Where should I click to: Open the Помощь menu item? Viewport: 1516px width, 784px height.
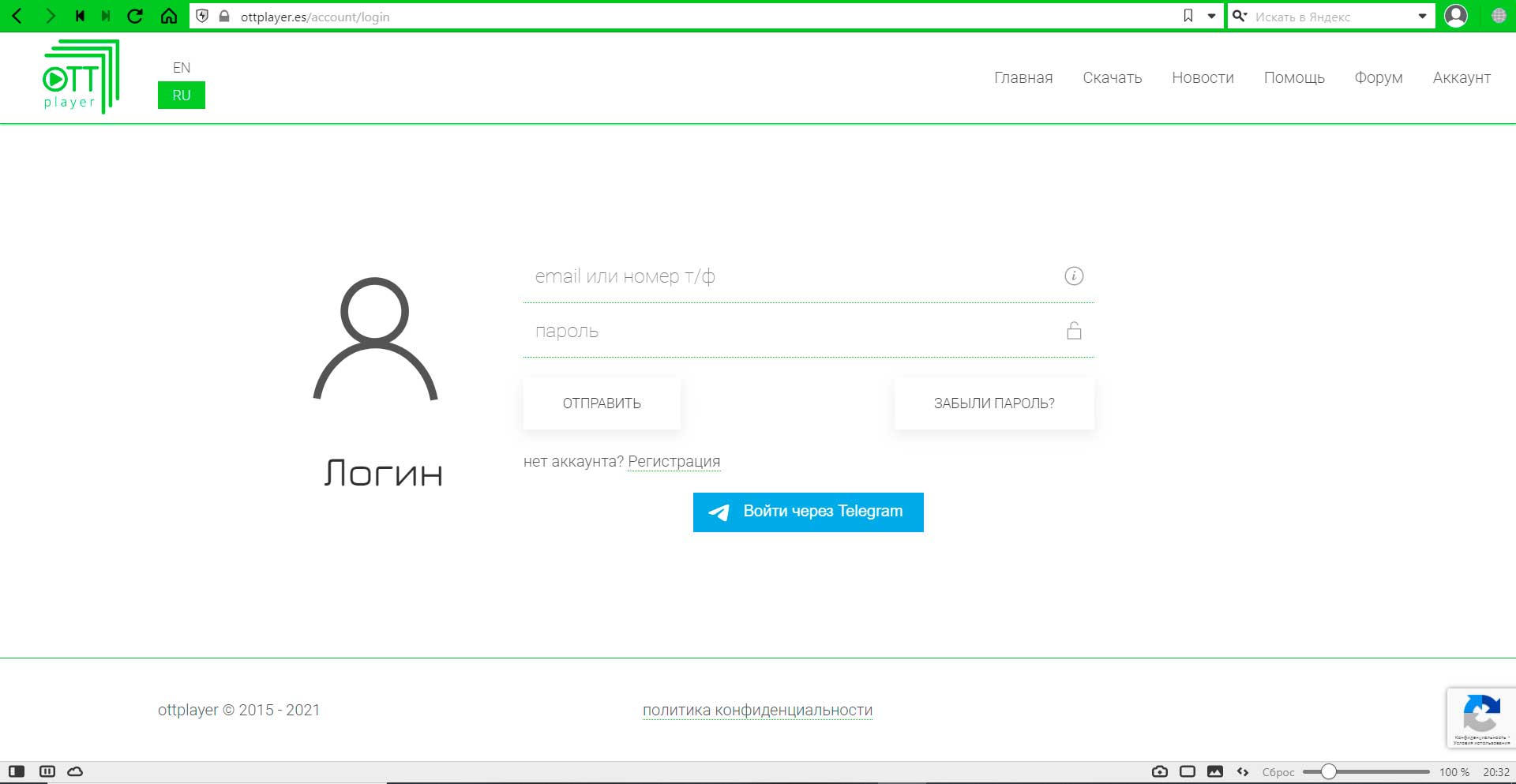tap(1294, 77)
